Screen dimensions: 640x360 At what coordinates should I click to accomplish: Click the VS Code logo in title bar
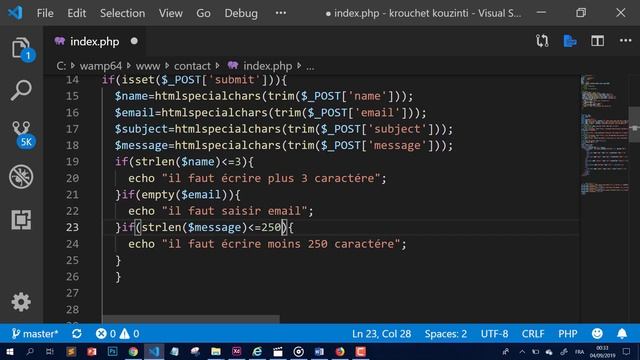pos(15,13)
